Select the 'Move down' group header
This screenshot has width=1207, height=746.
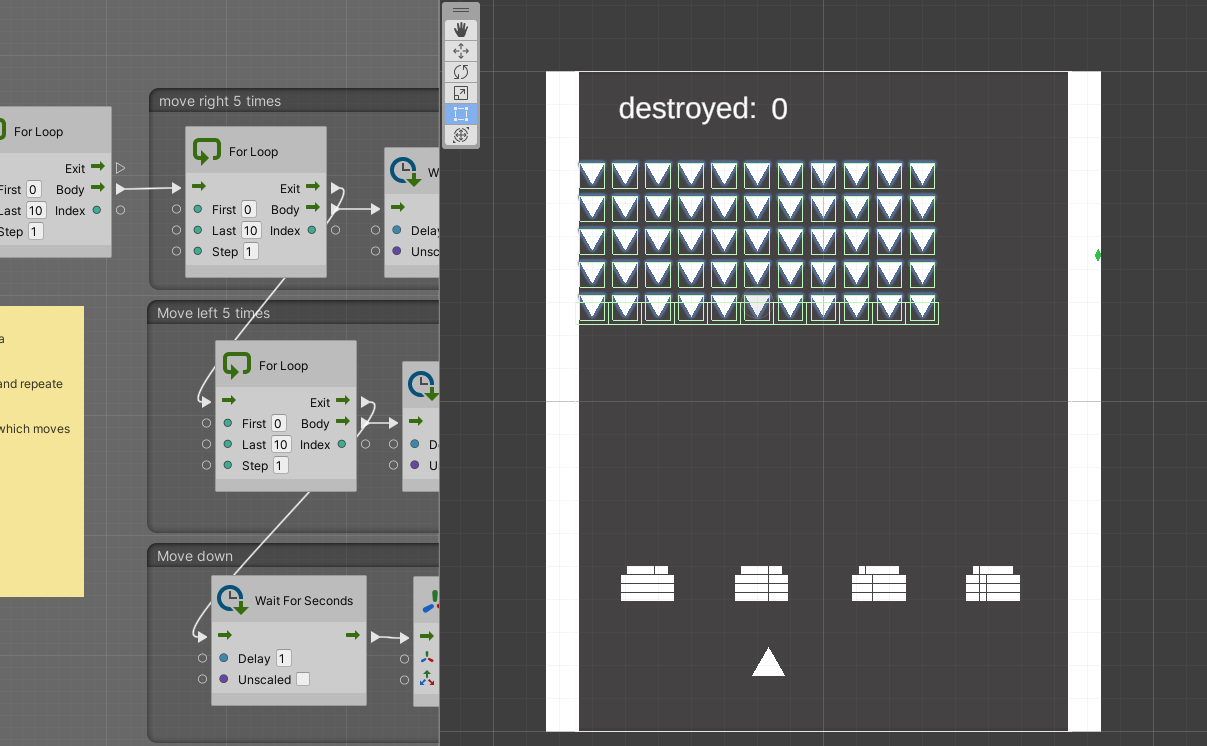coord(293,556)
